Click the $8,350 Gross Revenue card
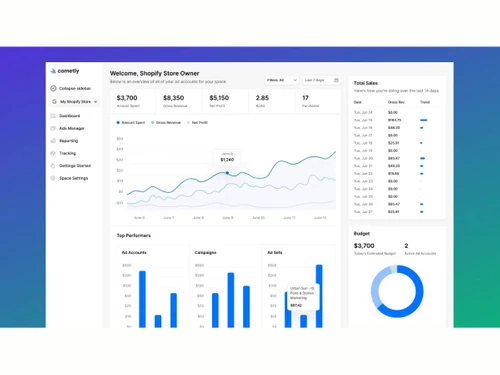 point(179,101)
